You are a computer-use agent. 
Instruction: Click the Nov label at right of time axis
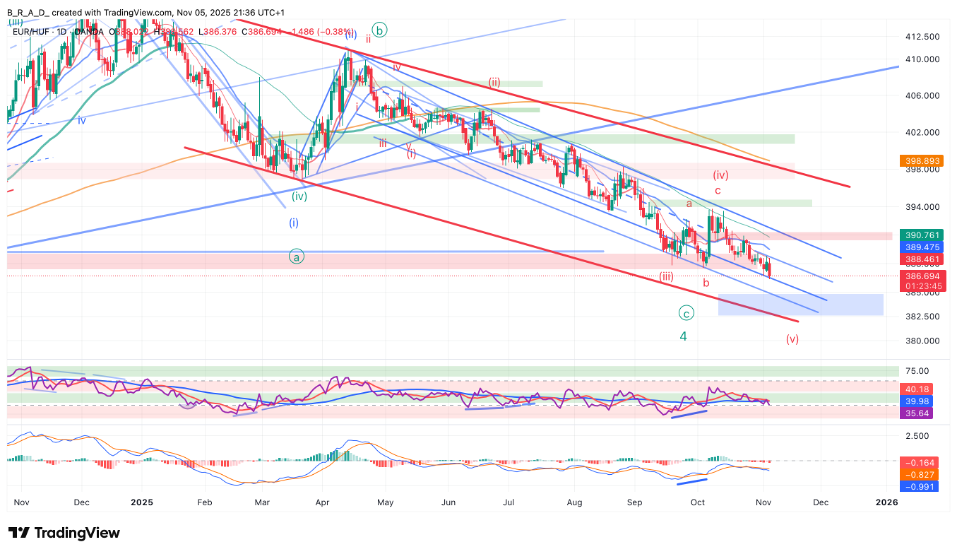click(762, 502)
